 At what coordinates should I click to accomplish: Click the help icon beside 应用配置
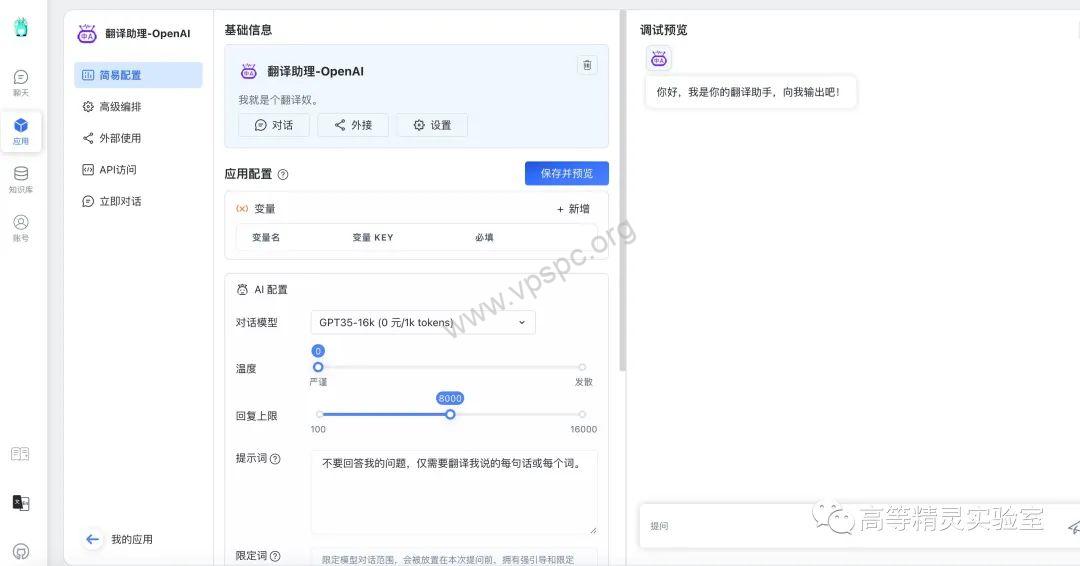pyautogui.click(x=282, y=175)
